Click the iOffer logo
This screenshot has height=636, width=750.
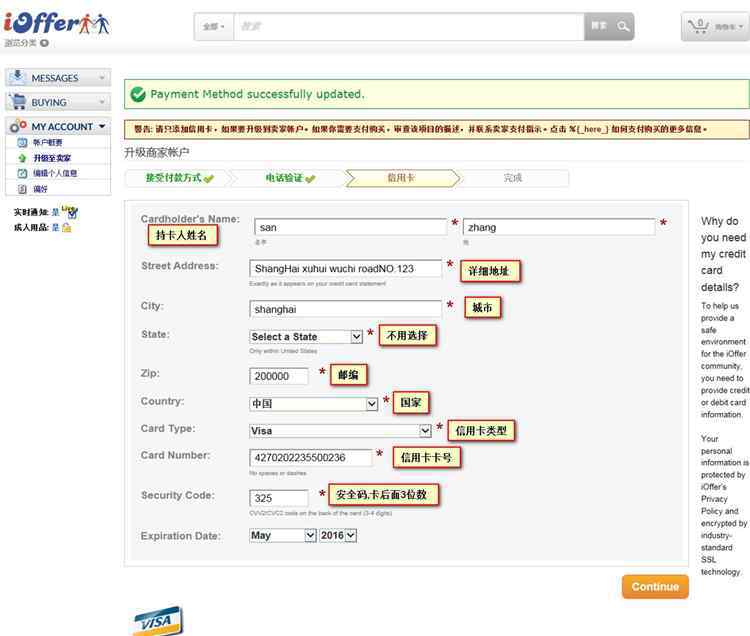click(x=56, y=24)
